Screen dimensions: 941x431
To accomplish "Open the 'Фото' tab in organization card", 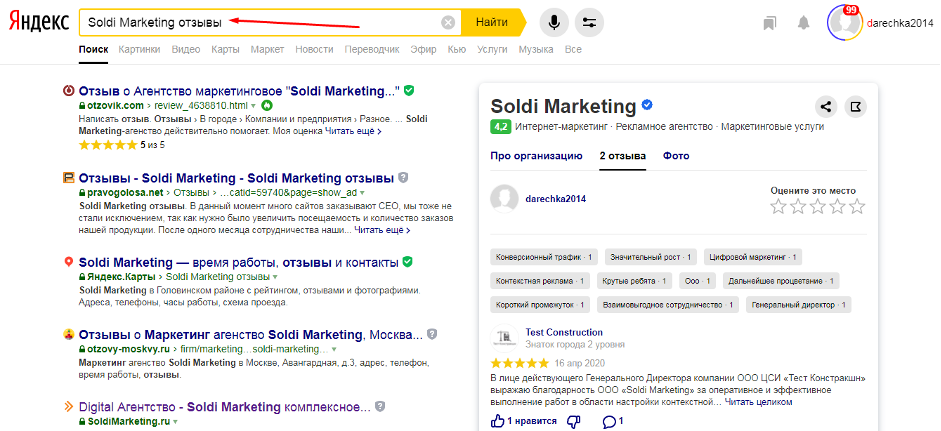I will 676,156.
